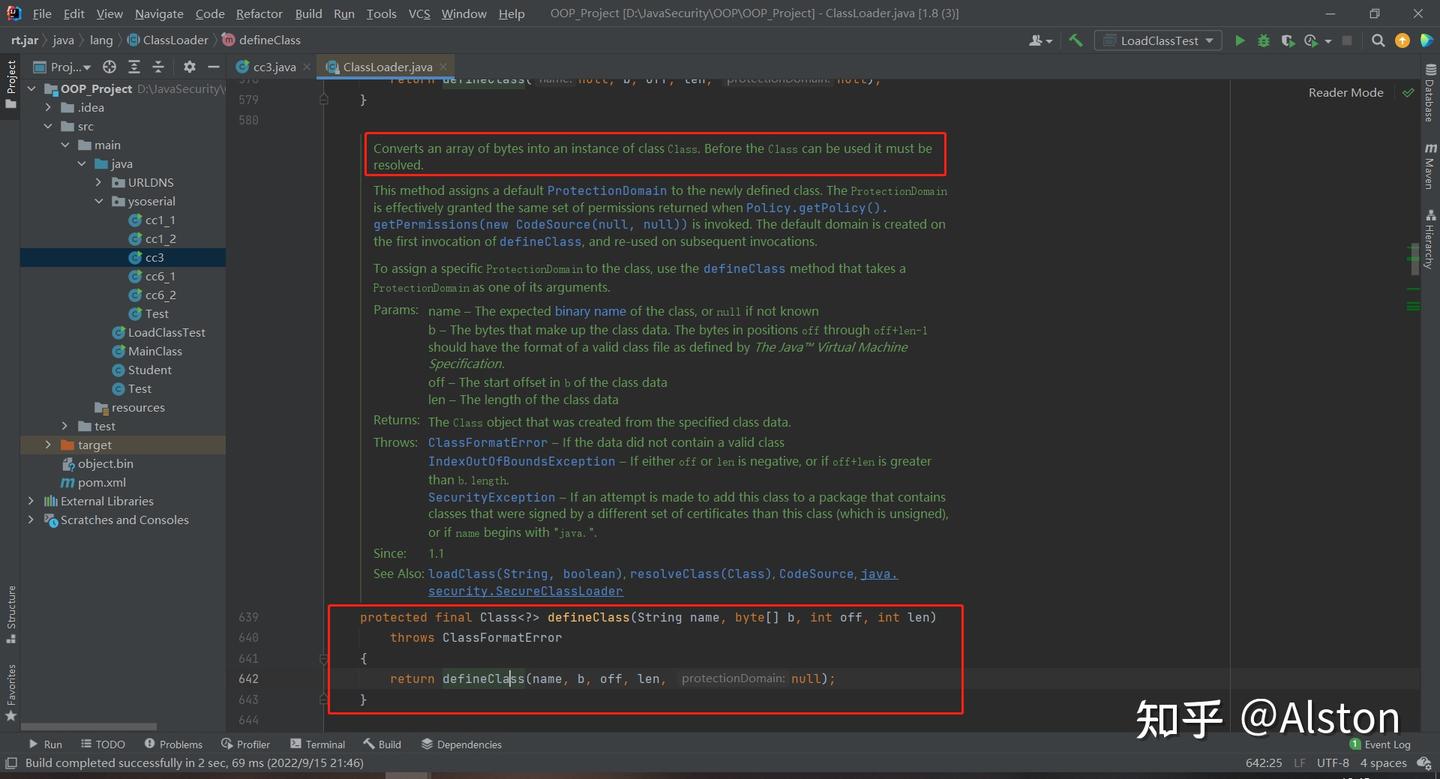This screenshot has width=1440, height=779.
Task: Open the Profiler tool window
Action: tap(246, 744)
